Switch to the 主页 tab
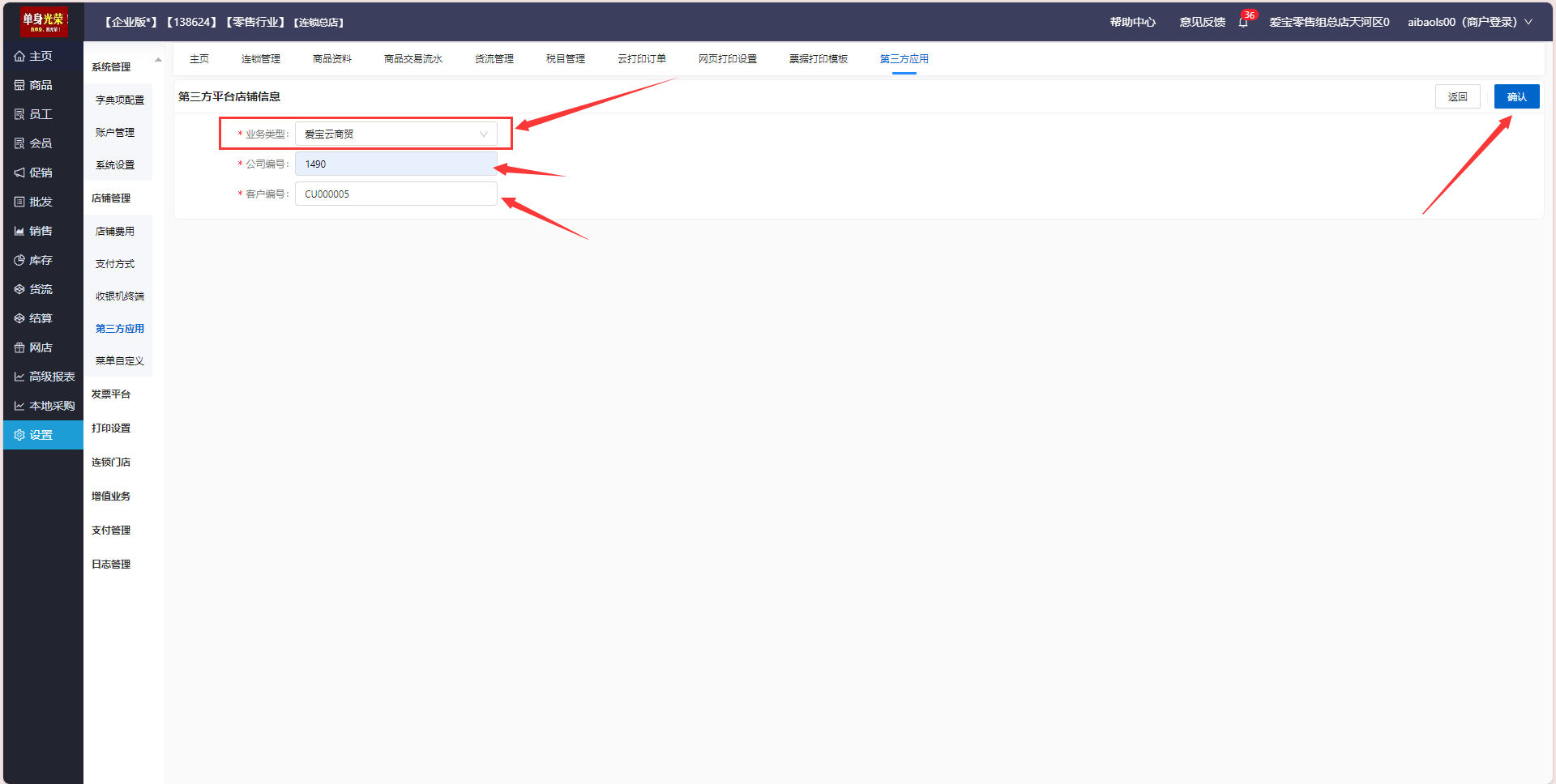1556x784 pixels. coord(199,59)
